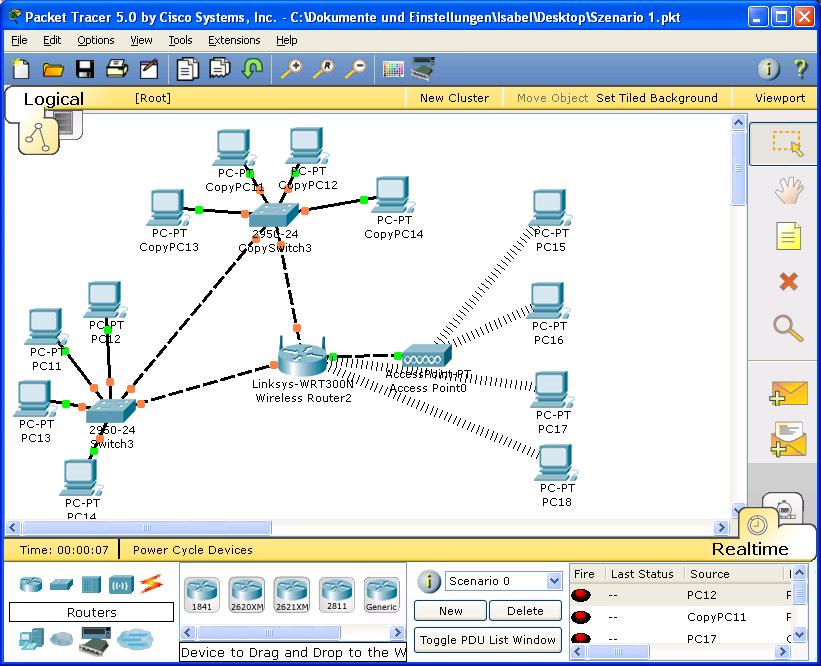Activate the Select tool in the right panel
Screen dimensions: 821x666
coord(787,143)
